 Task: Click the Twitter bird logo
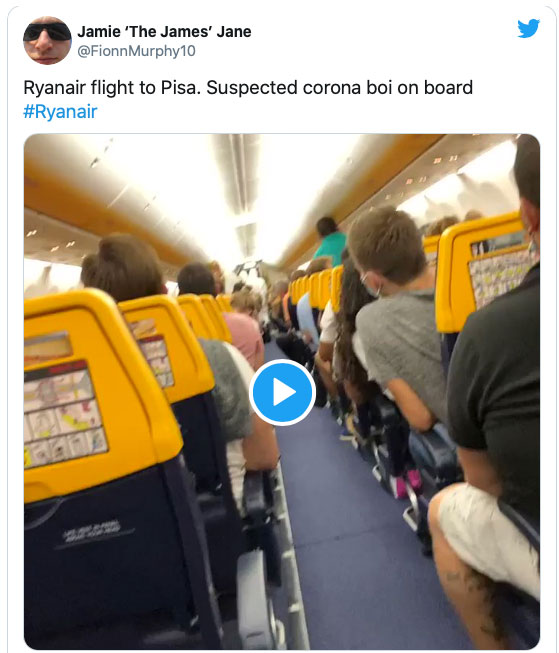tap(528, 29)
